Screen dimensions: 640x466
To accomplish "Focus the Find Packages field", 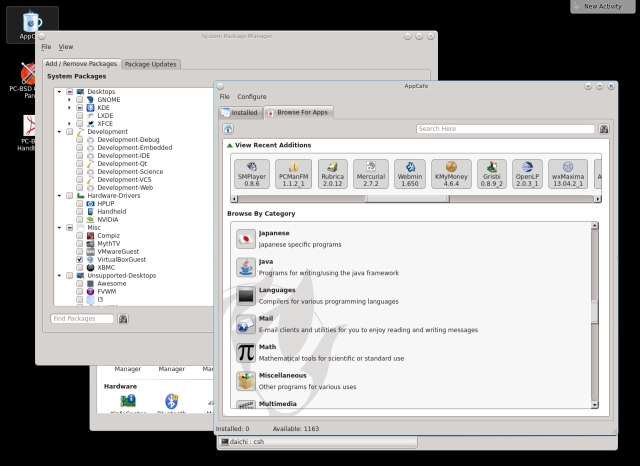I will pyautogui.click(x=82, y=319).
